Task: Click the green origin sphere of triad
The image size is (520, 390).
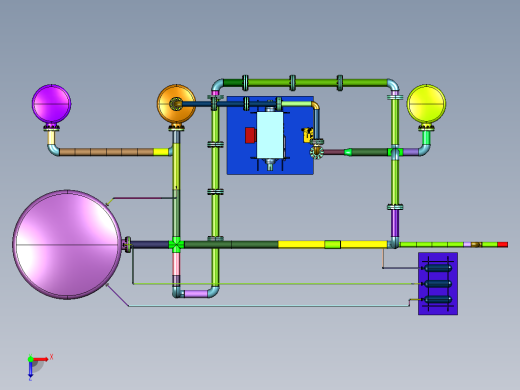Action: [x=30, y=359]
